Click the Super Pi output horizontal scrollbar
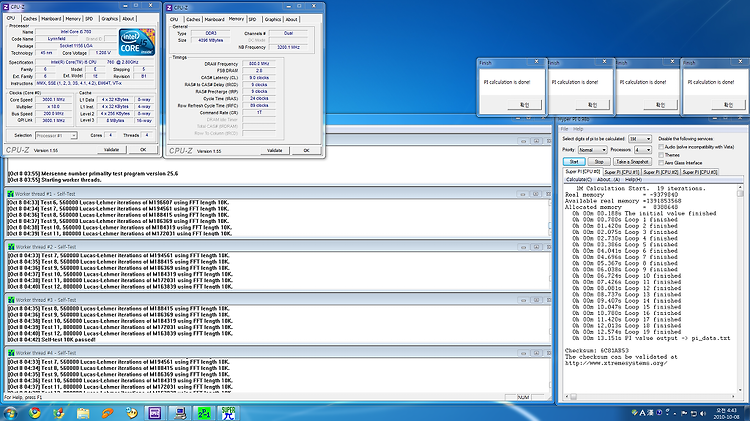750x421 pixels. (x=651, y=397)
